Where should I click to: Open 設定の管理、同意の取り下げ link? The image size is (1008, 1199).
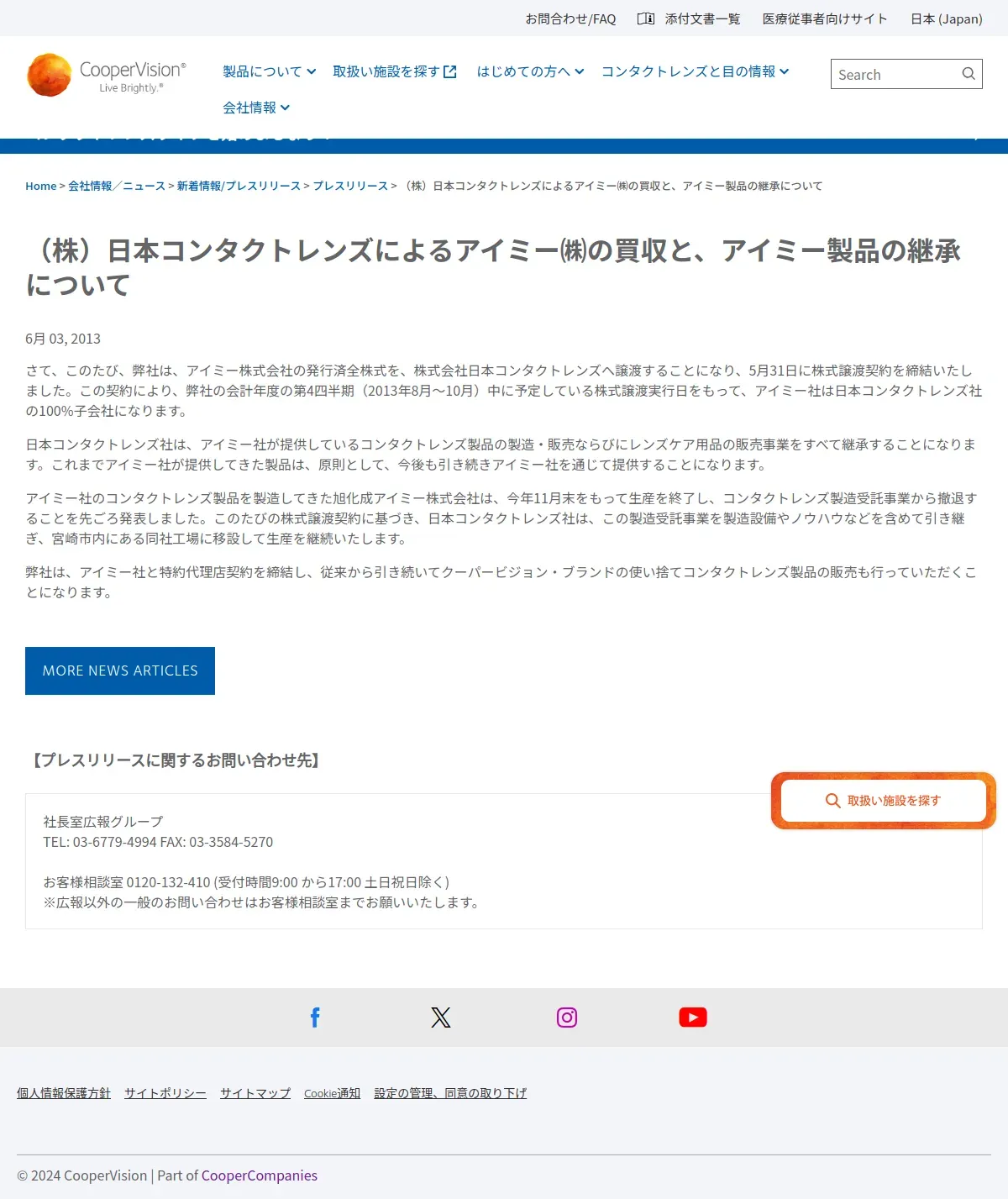[x=450, y=1093]
